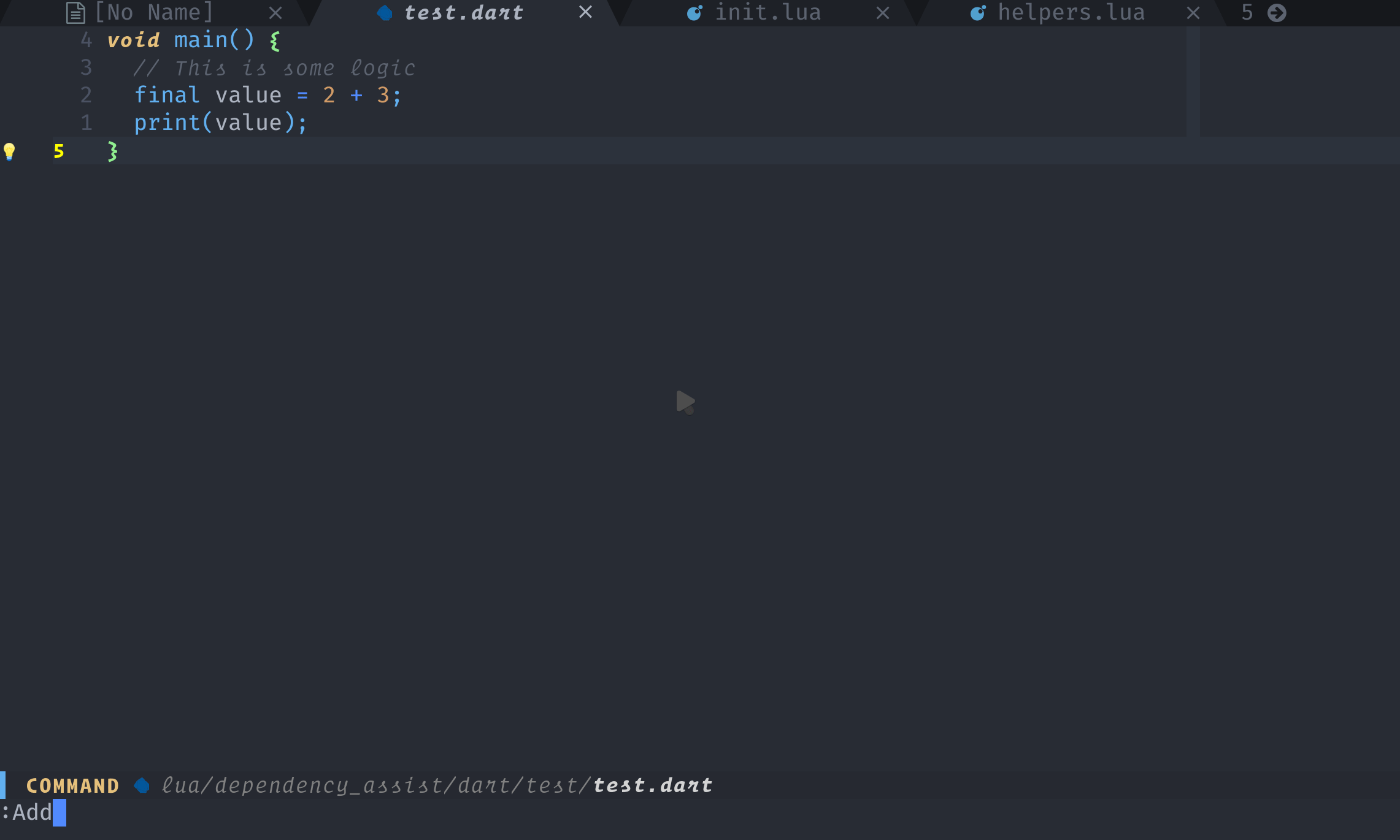Click the Dart icon in the statusline
This screenshot has width=1400, height=840.
pos(142,785)
